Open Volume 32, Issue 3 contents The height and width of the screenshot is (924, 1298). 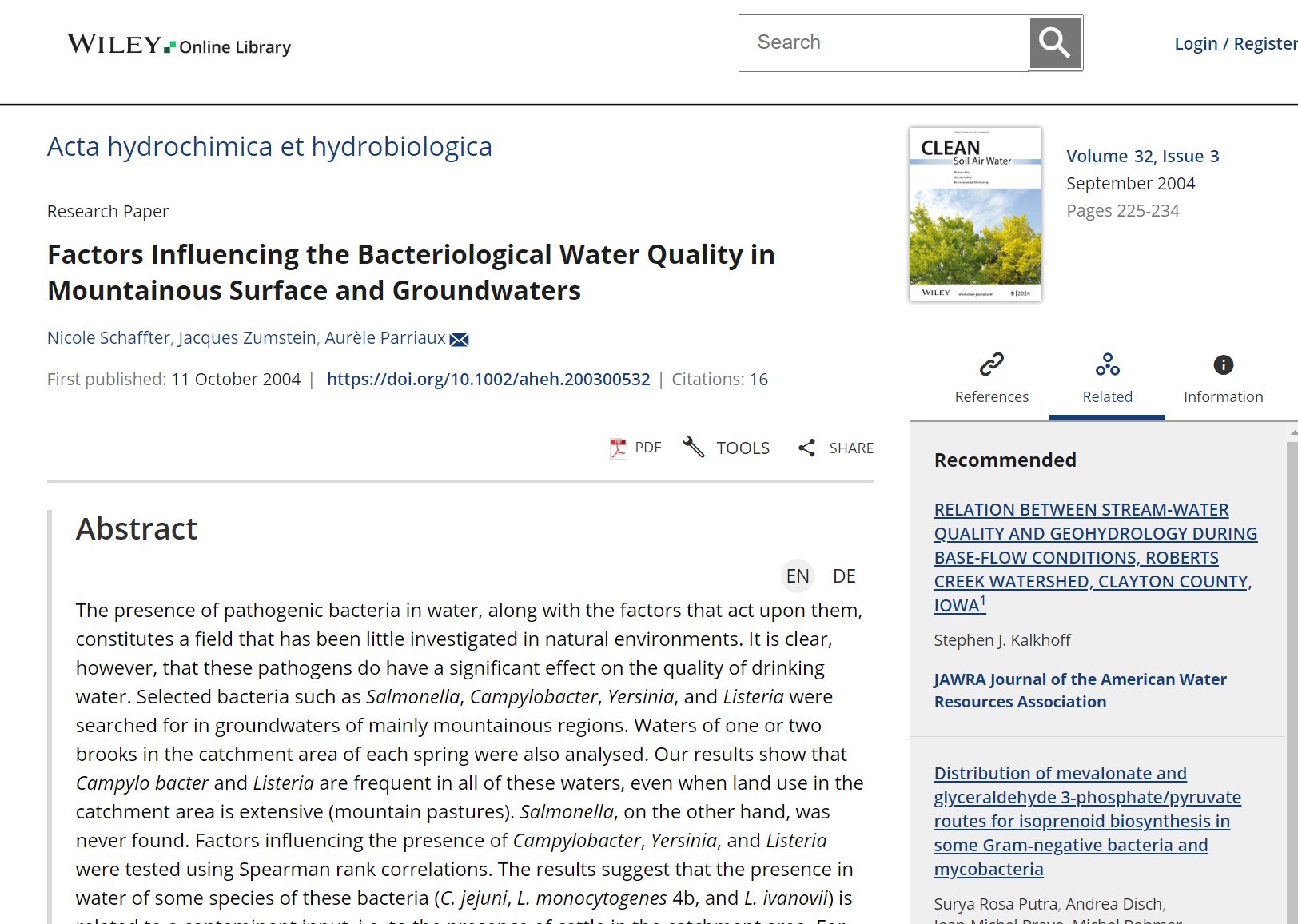click(x=1142, y=156)
